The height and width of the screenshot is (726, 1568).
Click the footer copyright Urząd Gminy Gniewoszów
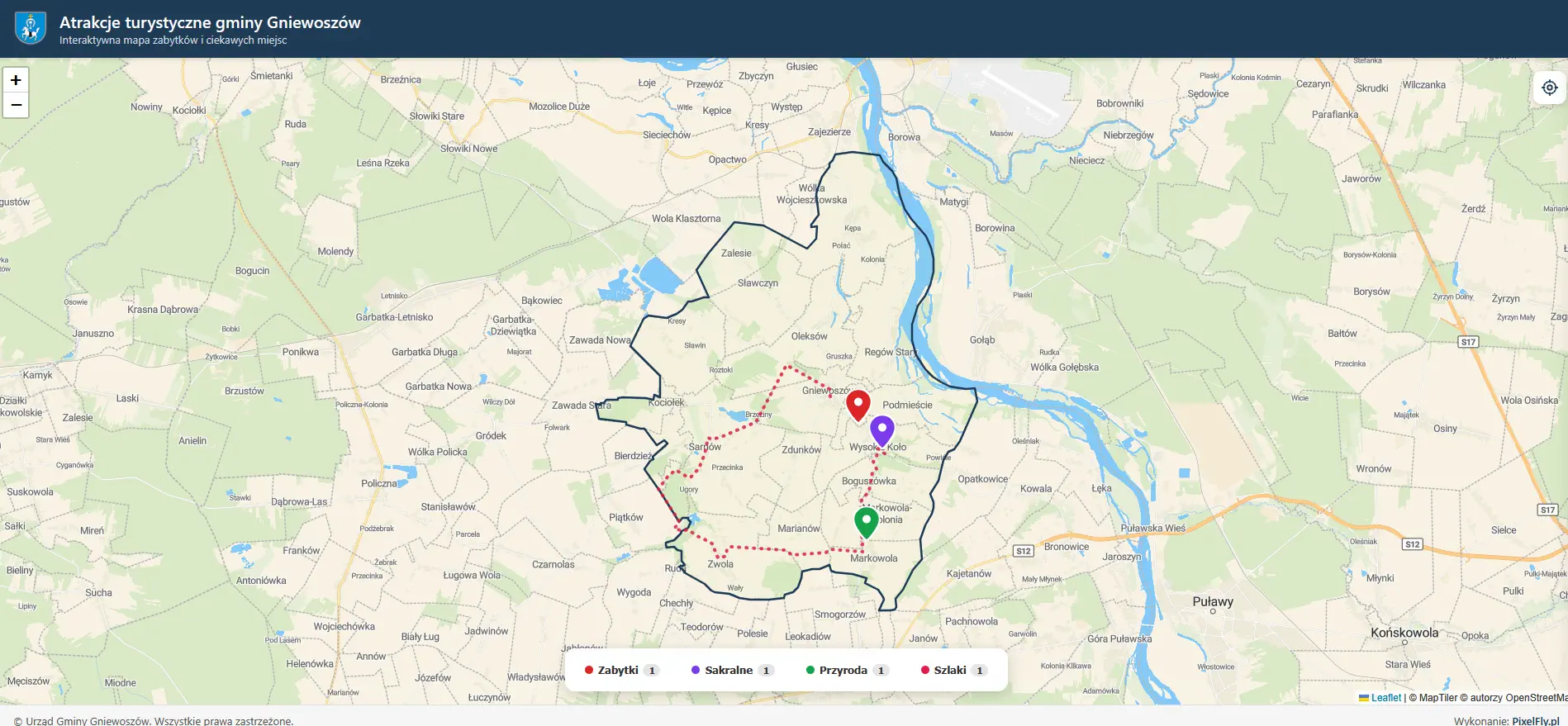[154, 720]
